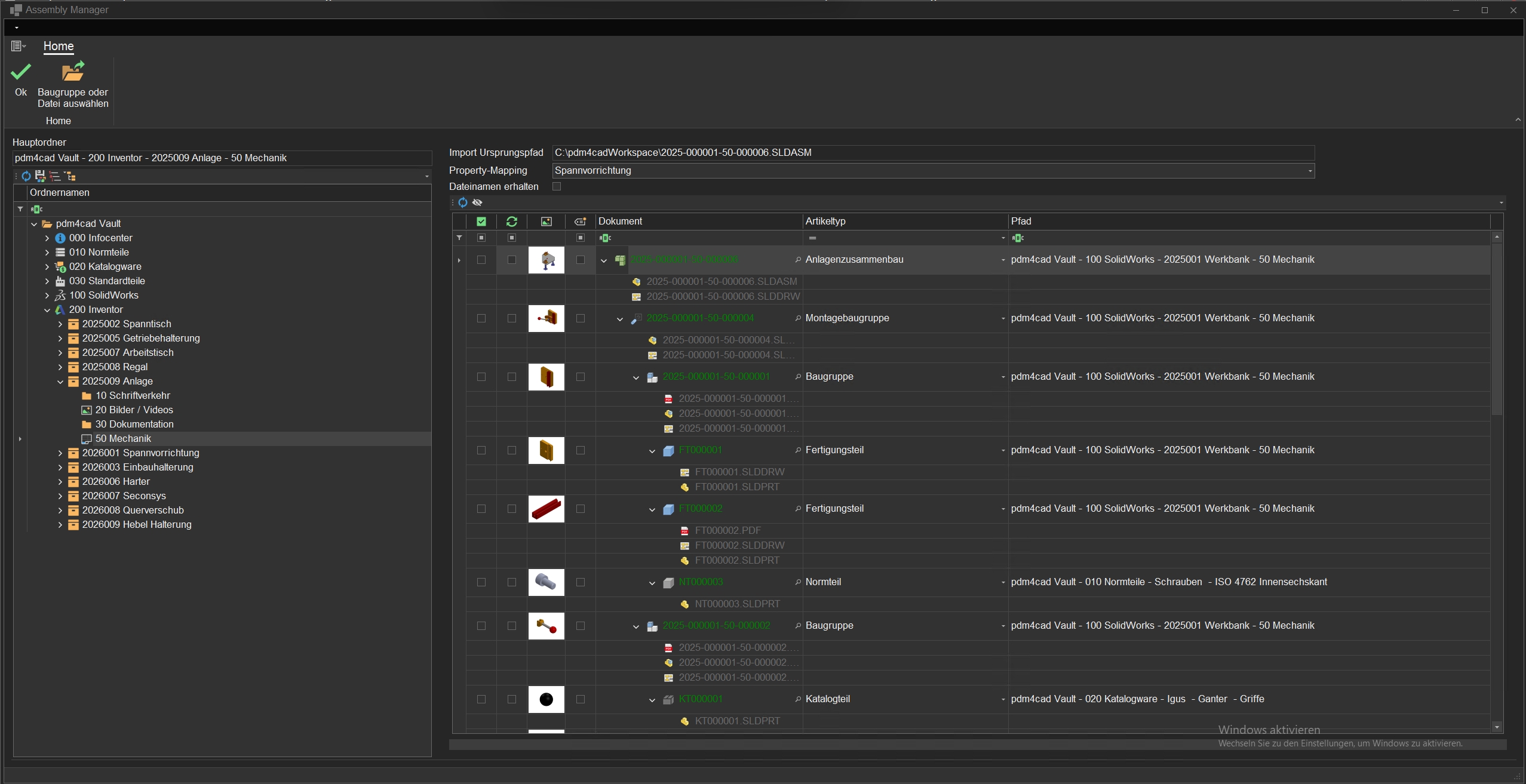This screenshot has width=1526, height=784.
Task: Click the save layout icon in the folder toolbar
Action: coord(40,176)
